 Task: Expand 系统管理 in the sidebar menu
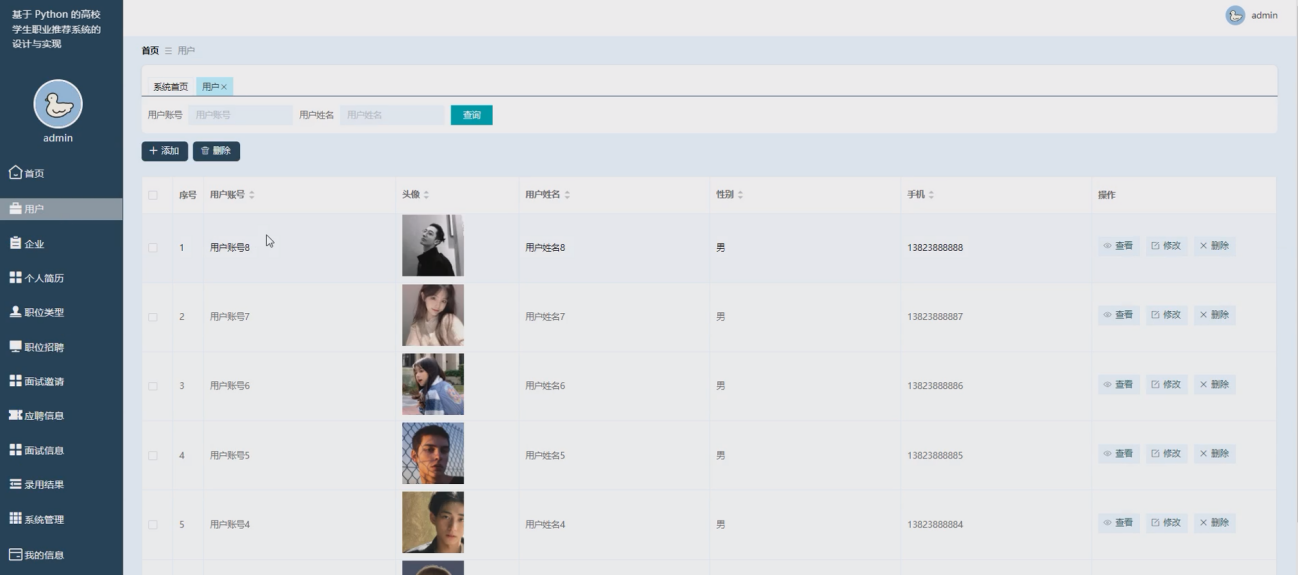(61, 519)
